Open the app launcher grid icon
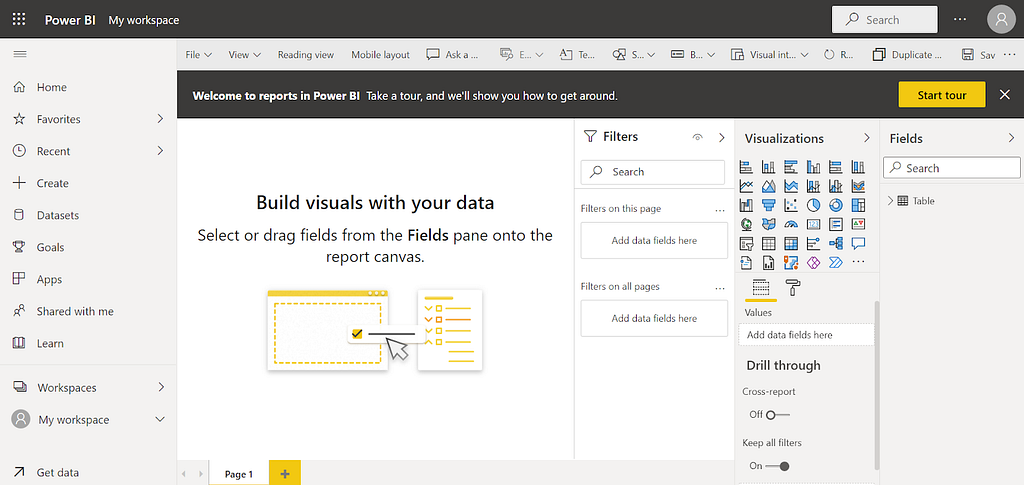This screenshot has height=485, width=1024. tap(19, 20)
